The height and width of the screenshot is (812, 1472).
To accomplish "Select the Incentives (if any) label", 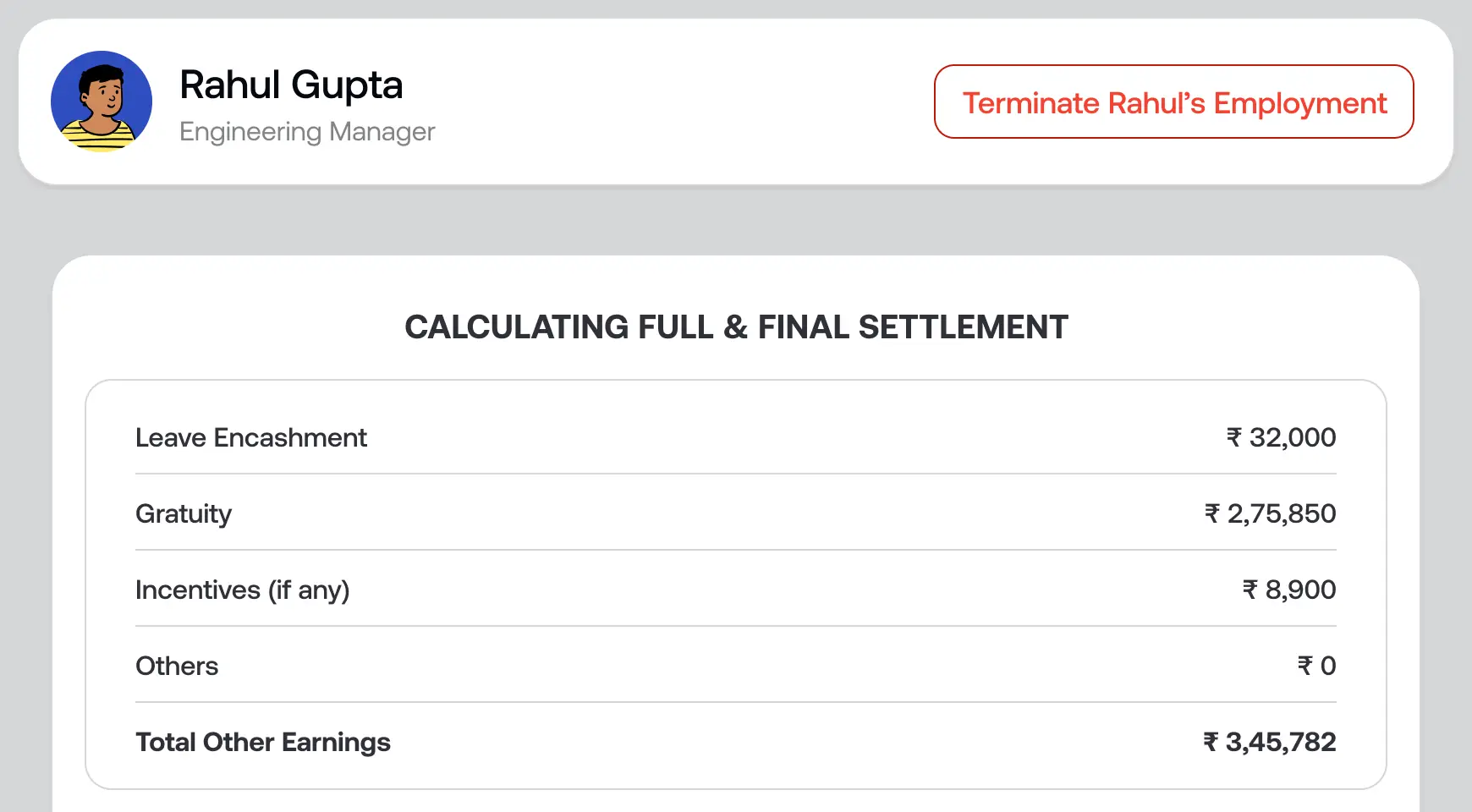I will coord(242,590).
